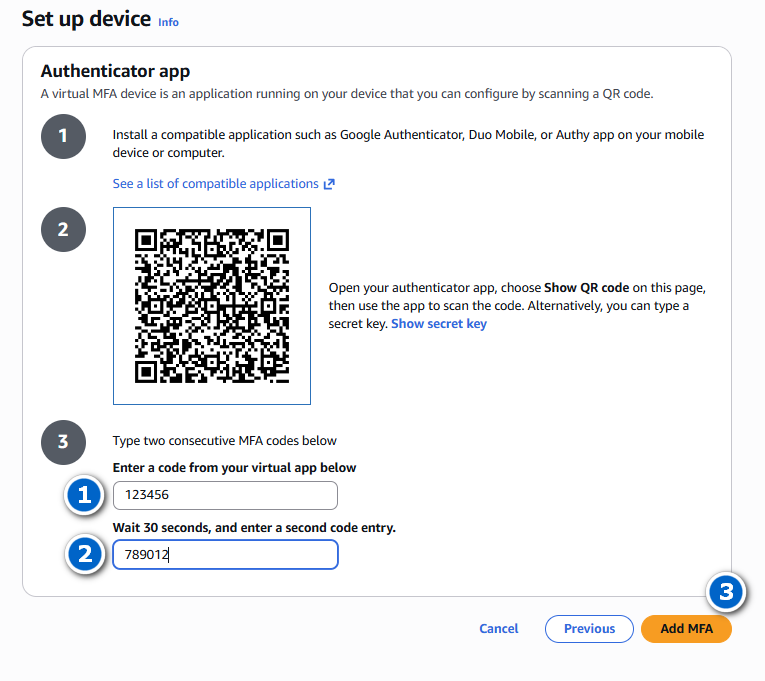This screenshot has height=681, width=765.
Task: Open the Info link beside Set up device
Action: pos(168,22)
